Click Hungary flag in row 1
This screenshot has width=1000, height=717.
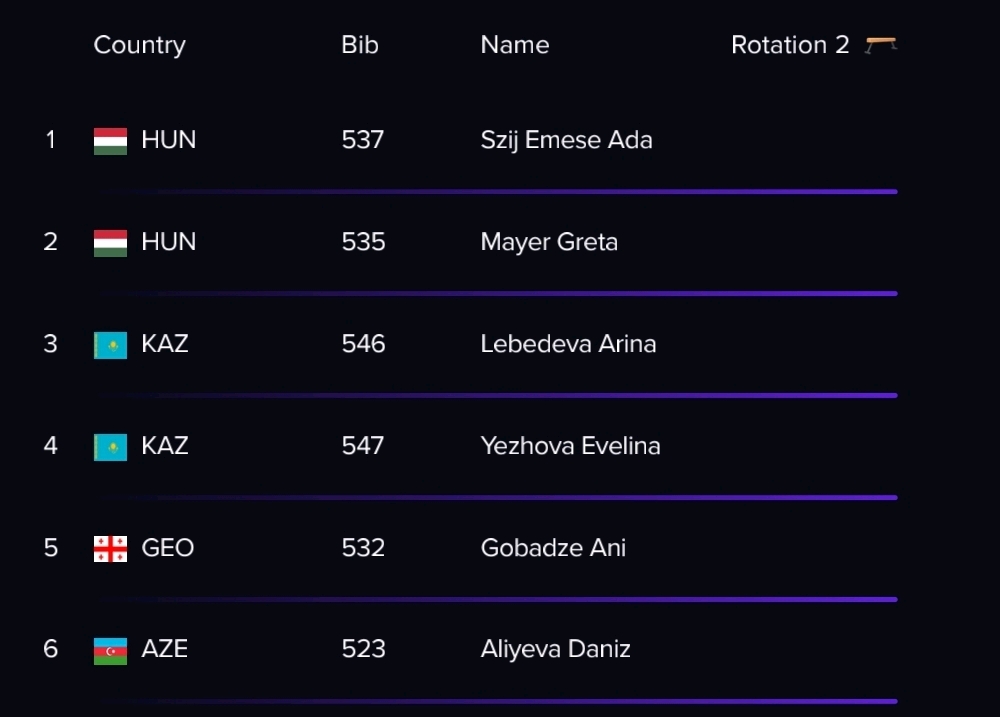click(x=110, y=141)
